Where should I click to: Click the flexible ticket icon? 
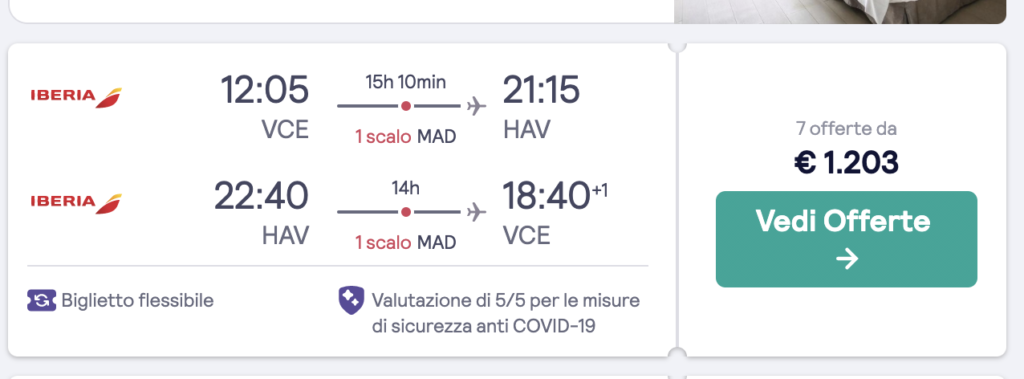point(41,301)
